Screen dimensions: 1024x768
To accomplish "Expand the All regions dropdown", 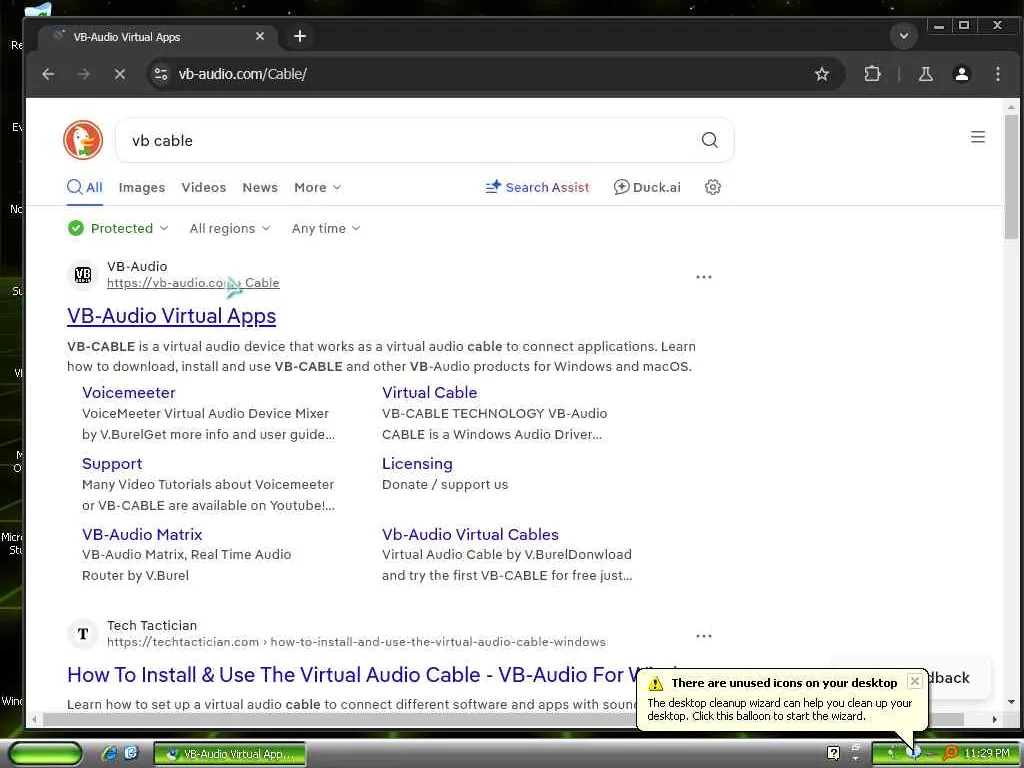I will (229, 229).
